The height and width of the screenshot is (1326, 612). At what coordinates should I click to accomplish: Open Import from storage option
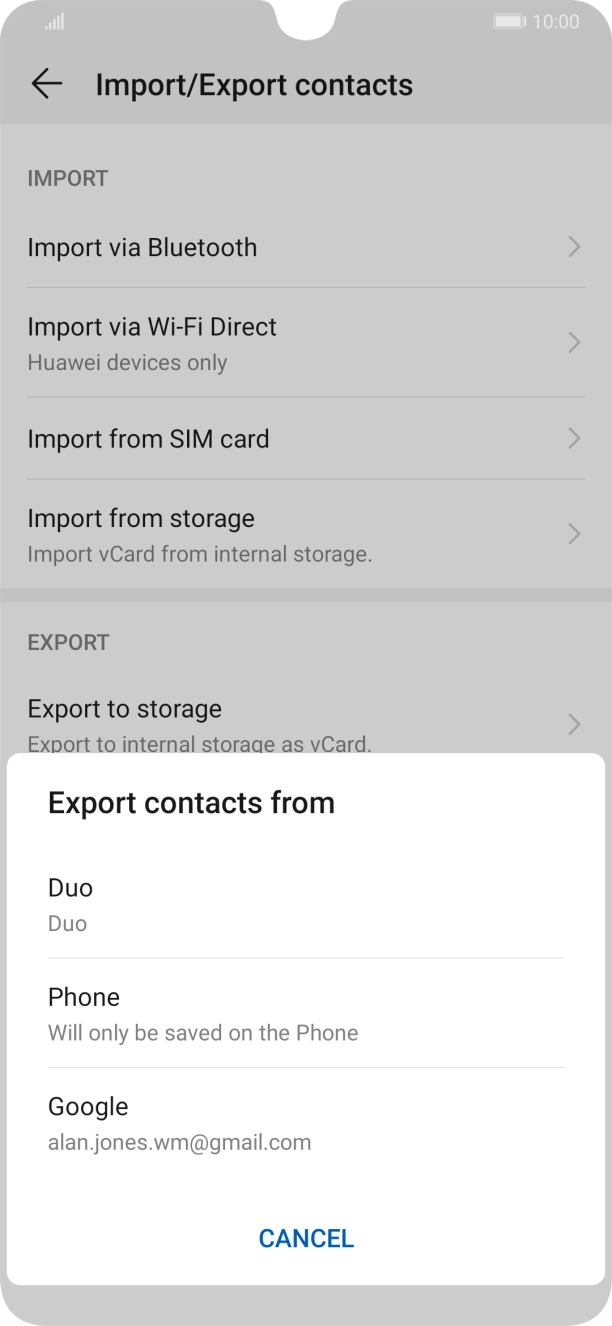141,533
